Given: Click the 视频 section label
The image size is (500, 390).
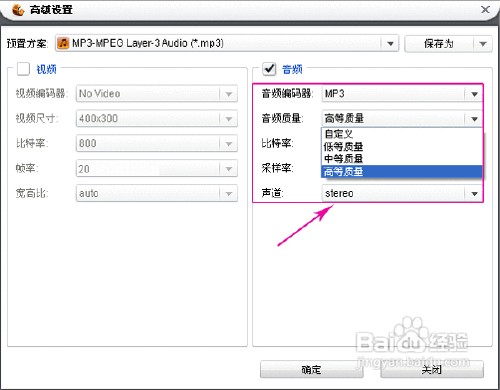Looking at the screenshot, I should coord(46,69).
